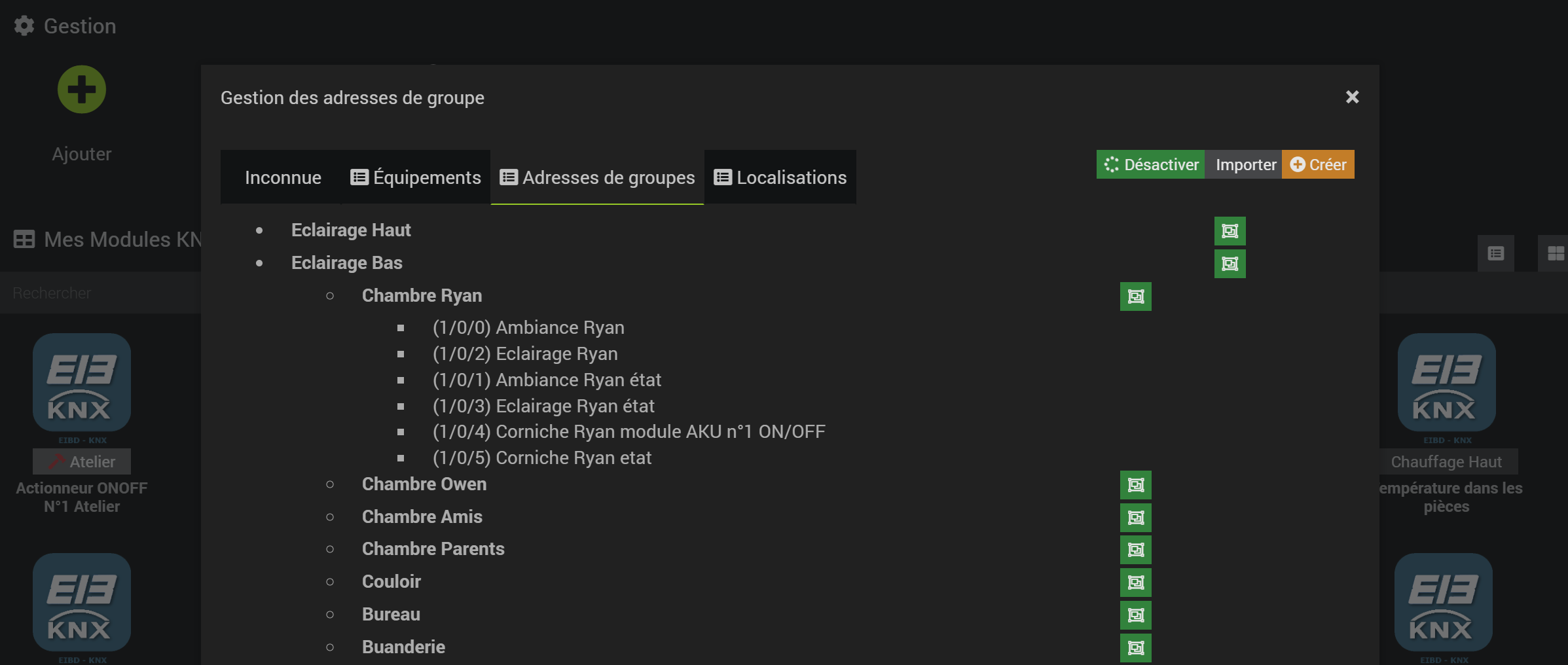This screenshot has height=665, width=1568.
Task: Expand the Eclairage Haut main group
Action: click(x=351, y=230)
